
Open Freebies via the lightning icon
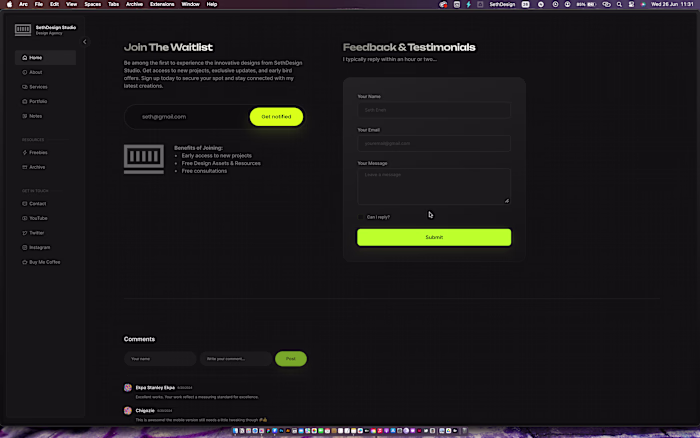pyautogui.click(x=25, y=153)
